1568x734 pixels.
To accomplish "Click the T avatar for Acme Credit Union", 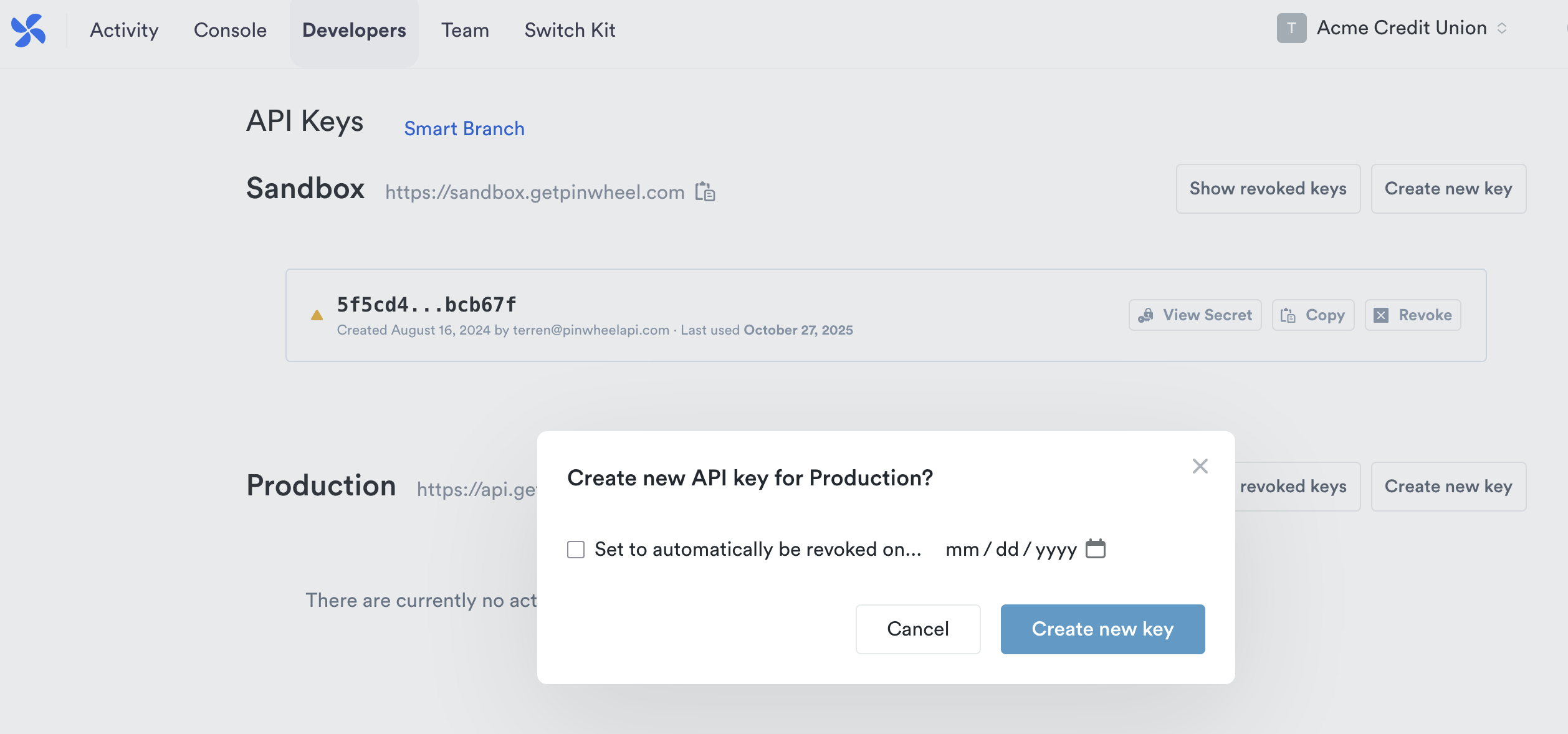I will [x=1291, y=29].
